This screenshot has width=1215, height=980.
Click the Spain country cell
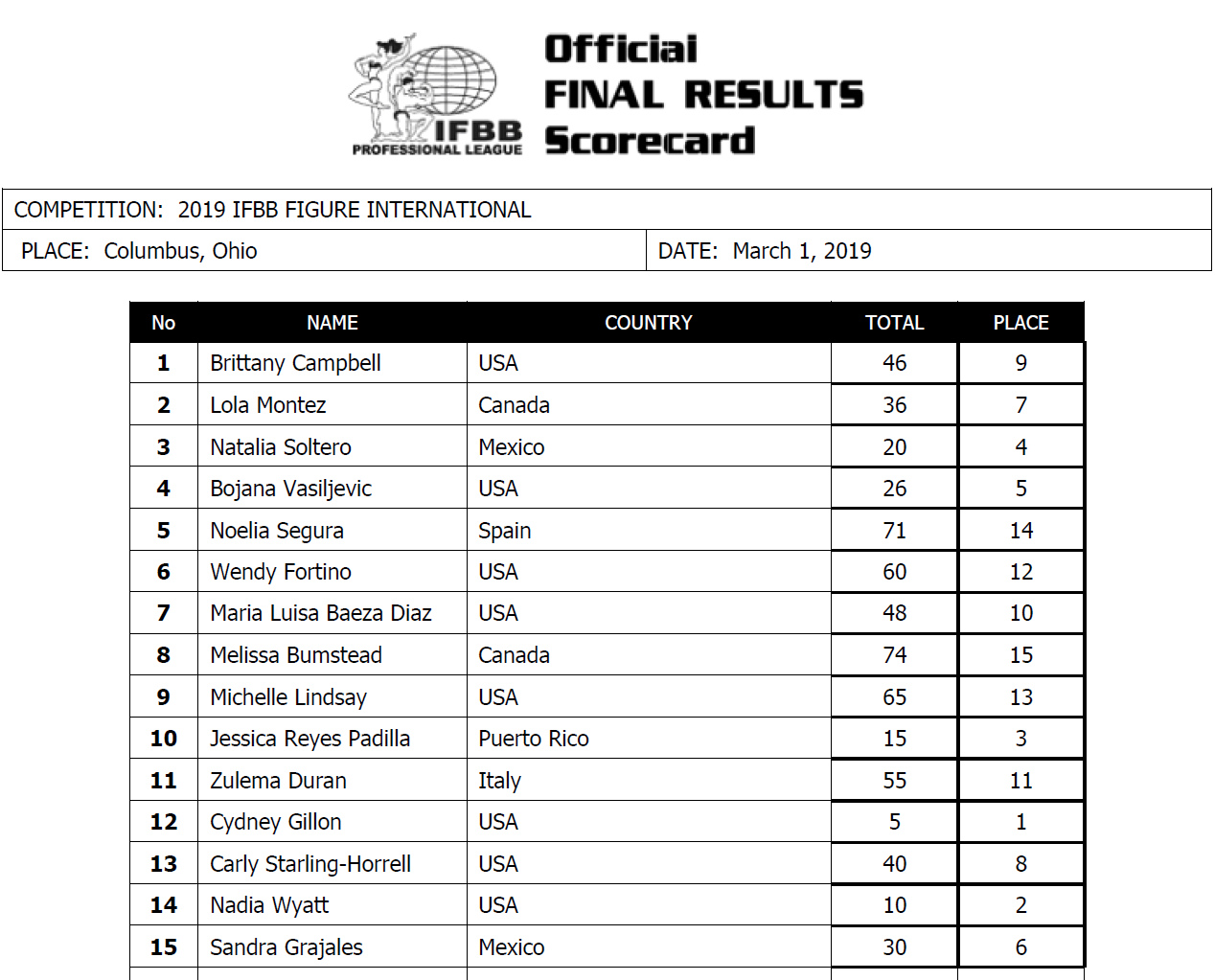click(x=505, y=531)
